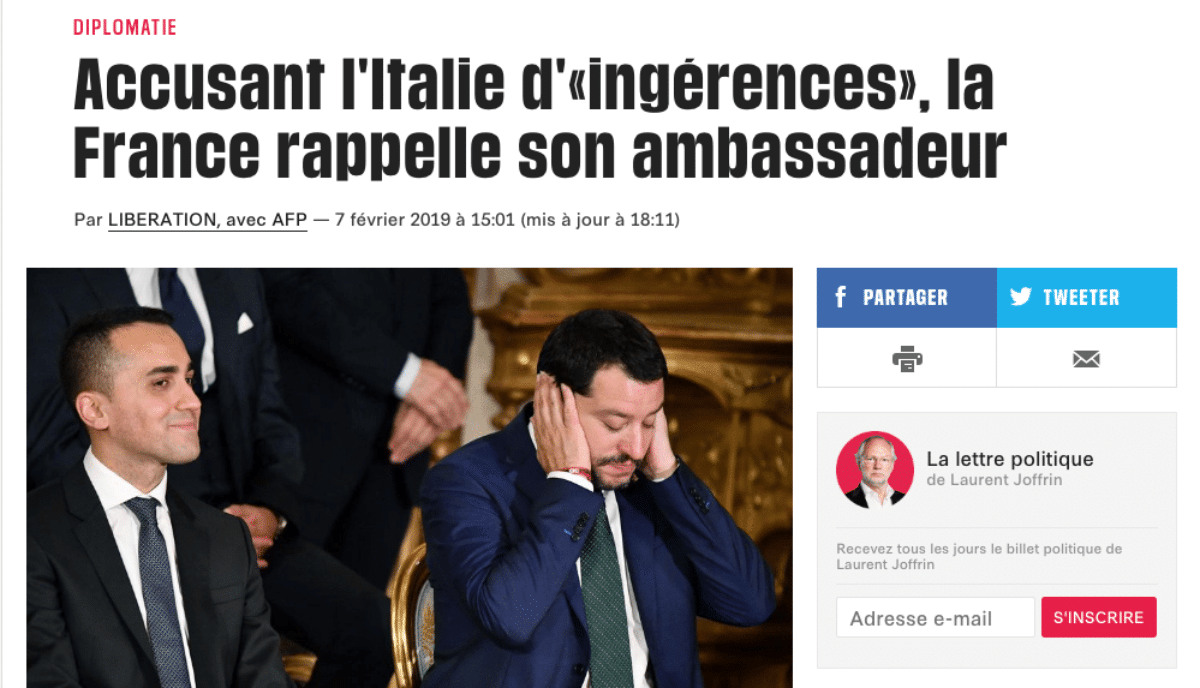Open the DIPLOMATIE category link

125,27
